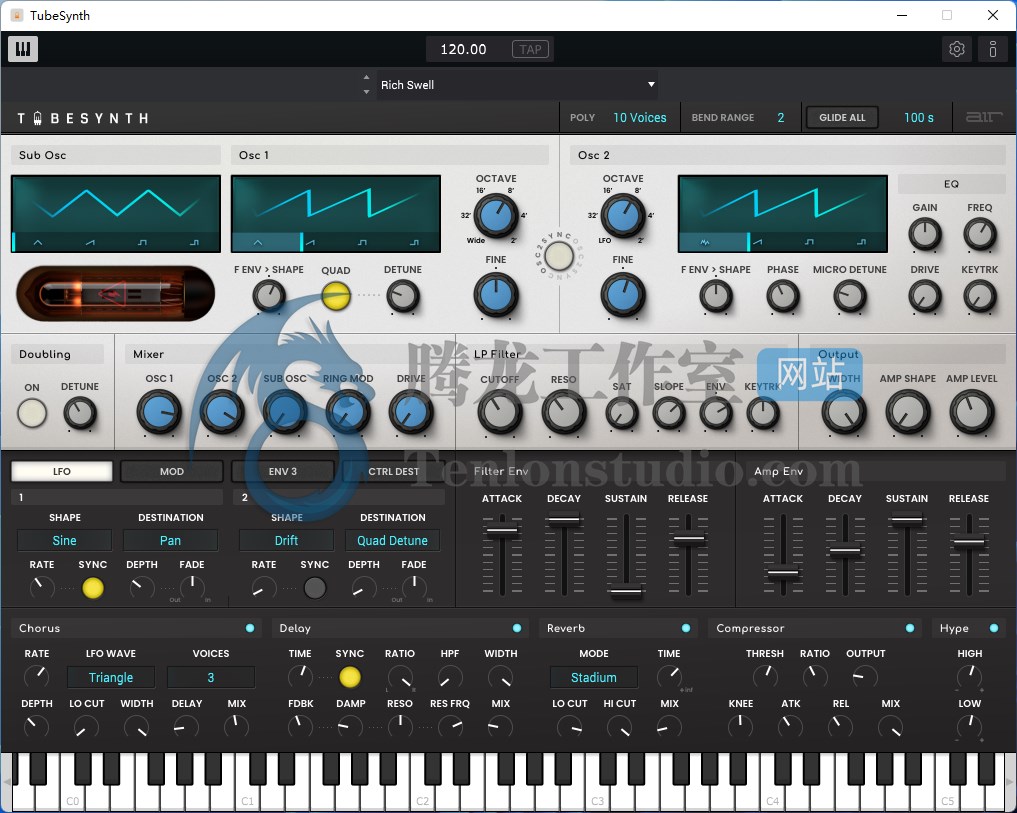Switch to the LFO tab

tap(62, 471)
